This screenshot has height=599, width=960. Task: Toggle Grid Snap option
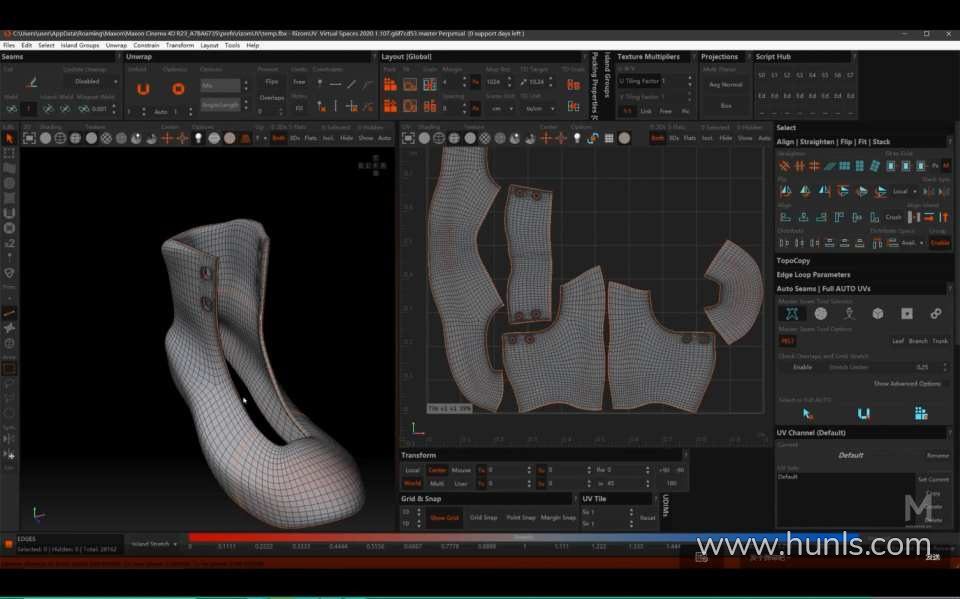click(483, 517)
